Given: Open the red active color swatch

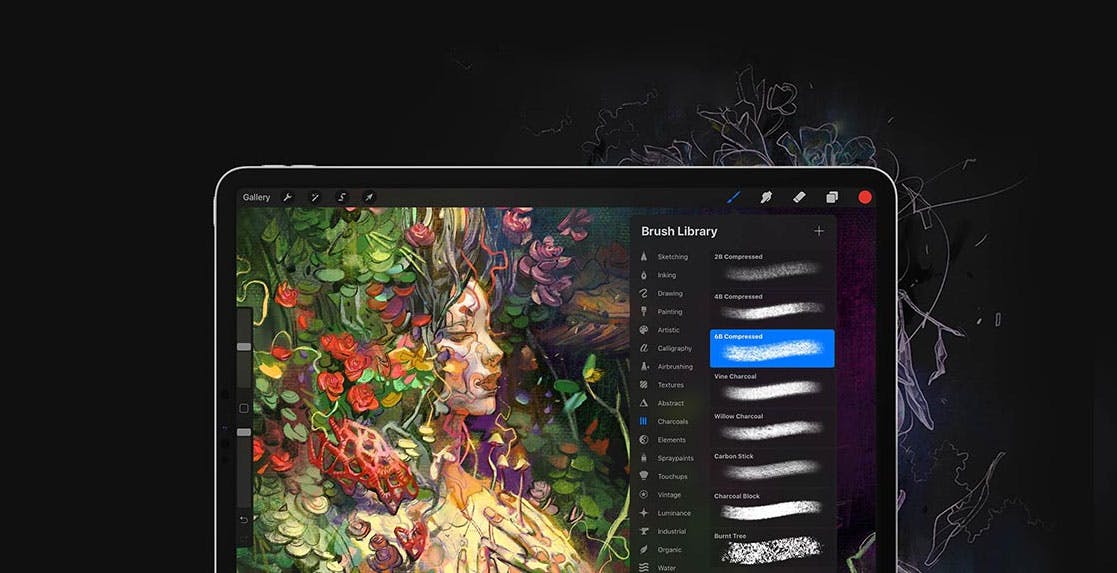Looking at the screenshot, I should (x=865, y=197).
